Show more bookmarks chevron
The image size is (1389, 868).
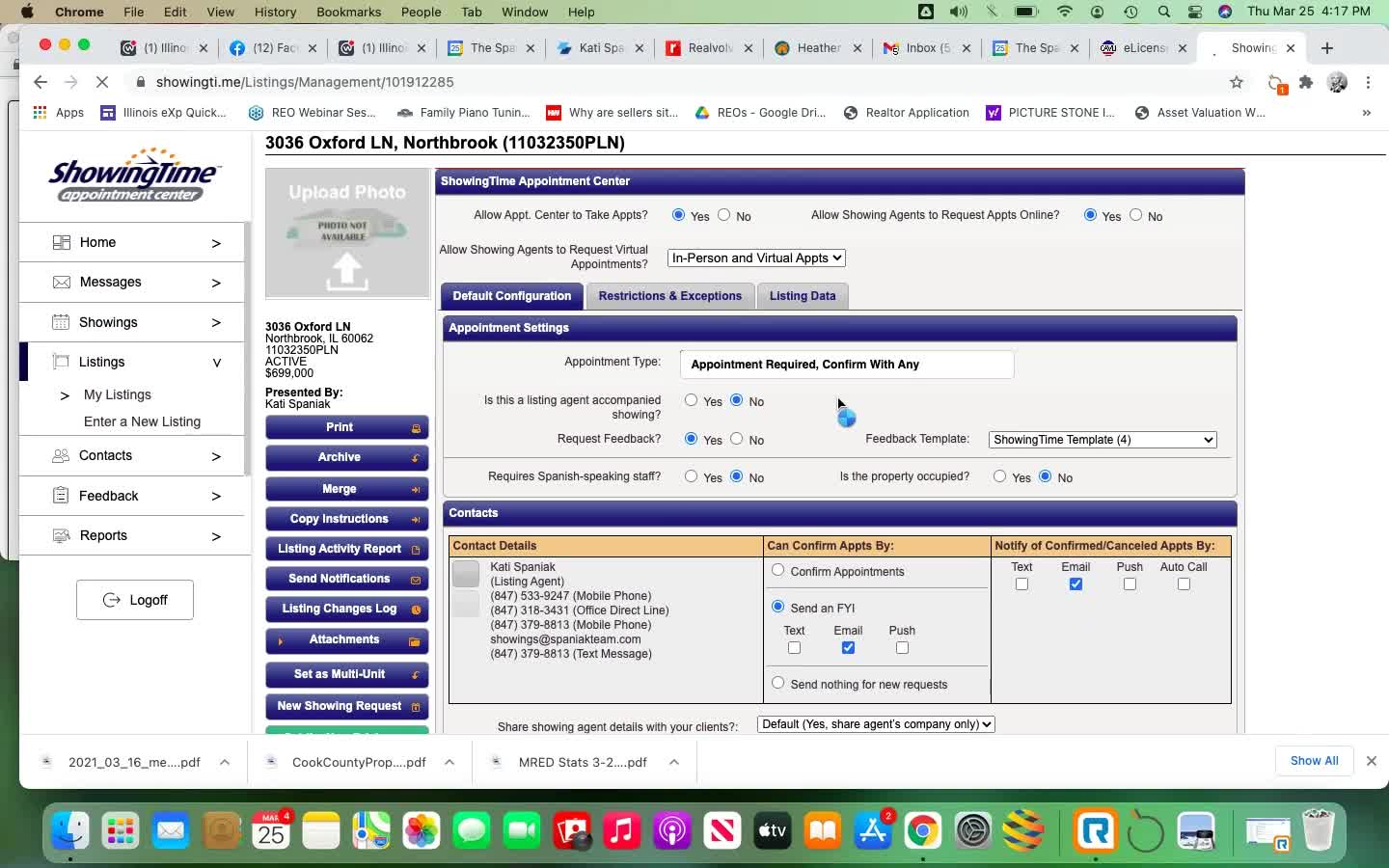click(1366, 113)
